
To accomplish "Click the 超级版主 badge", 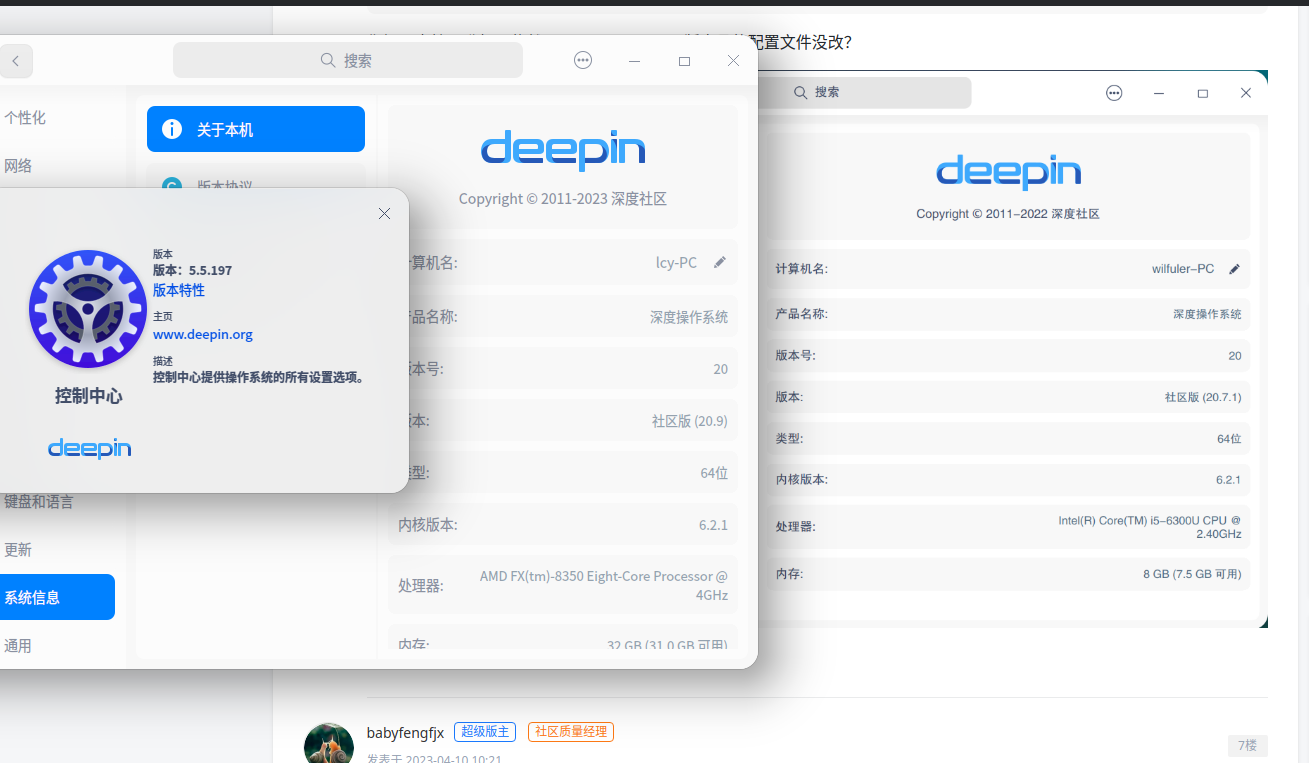I will pos(485,732).
